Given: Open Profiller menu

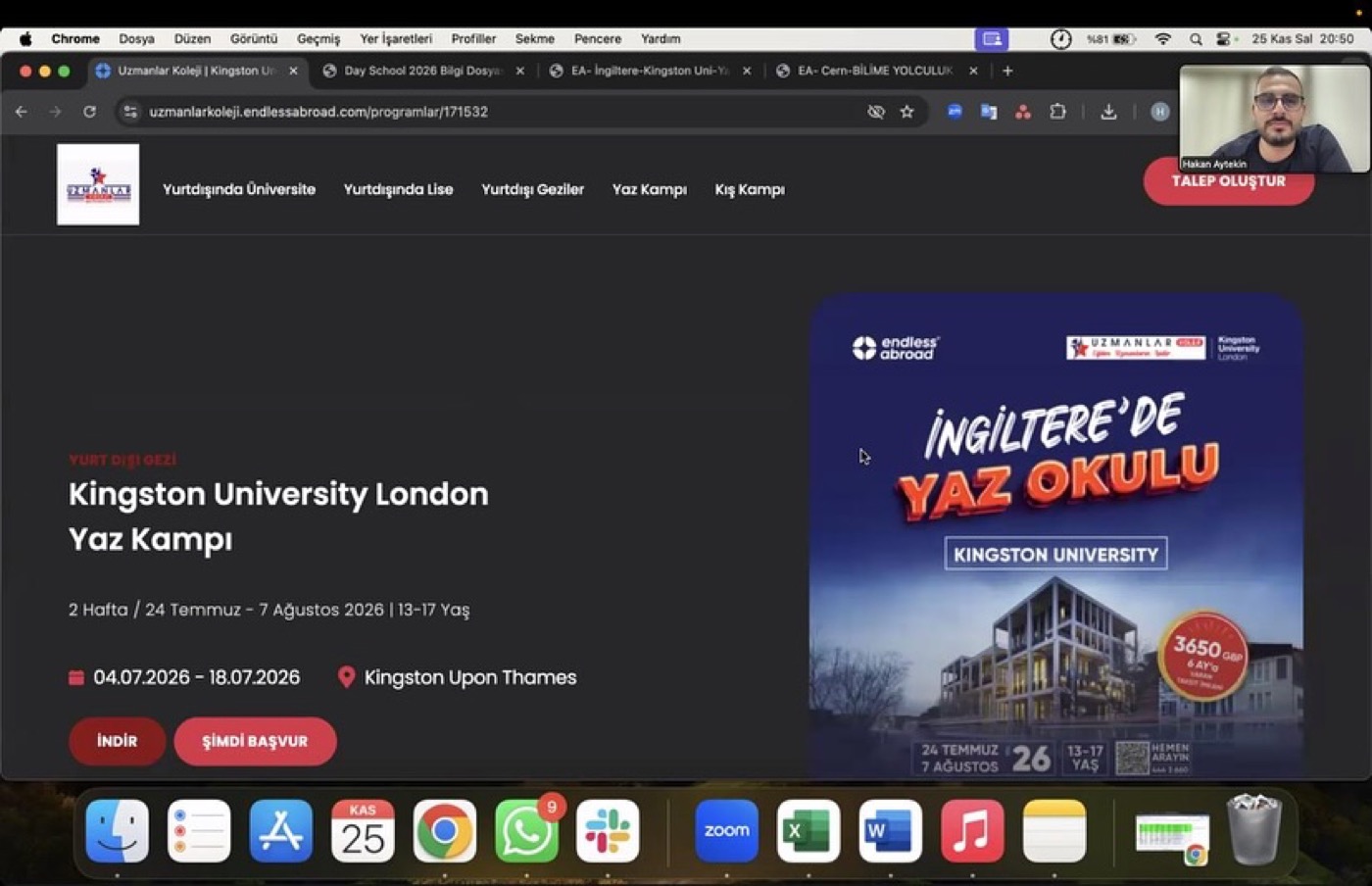Looking at the screenshot, I should point(473,39).
